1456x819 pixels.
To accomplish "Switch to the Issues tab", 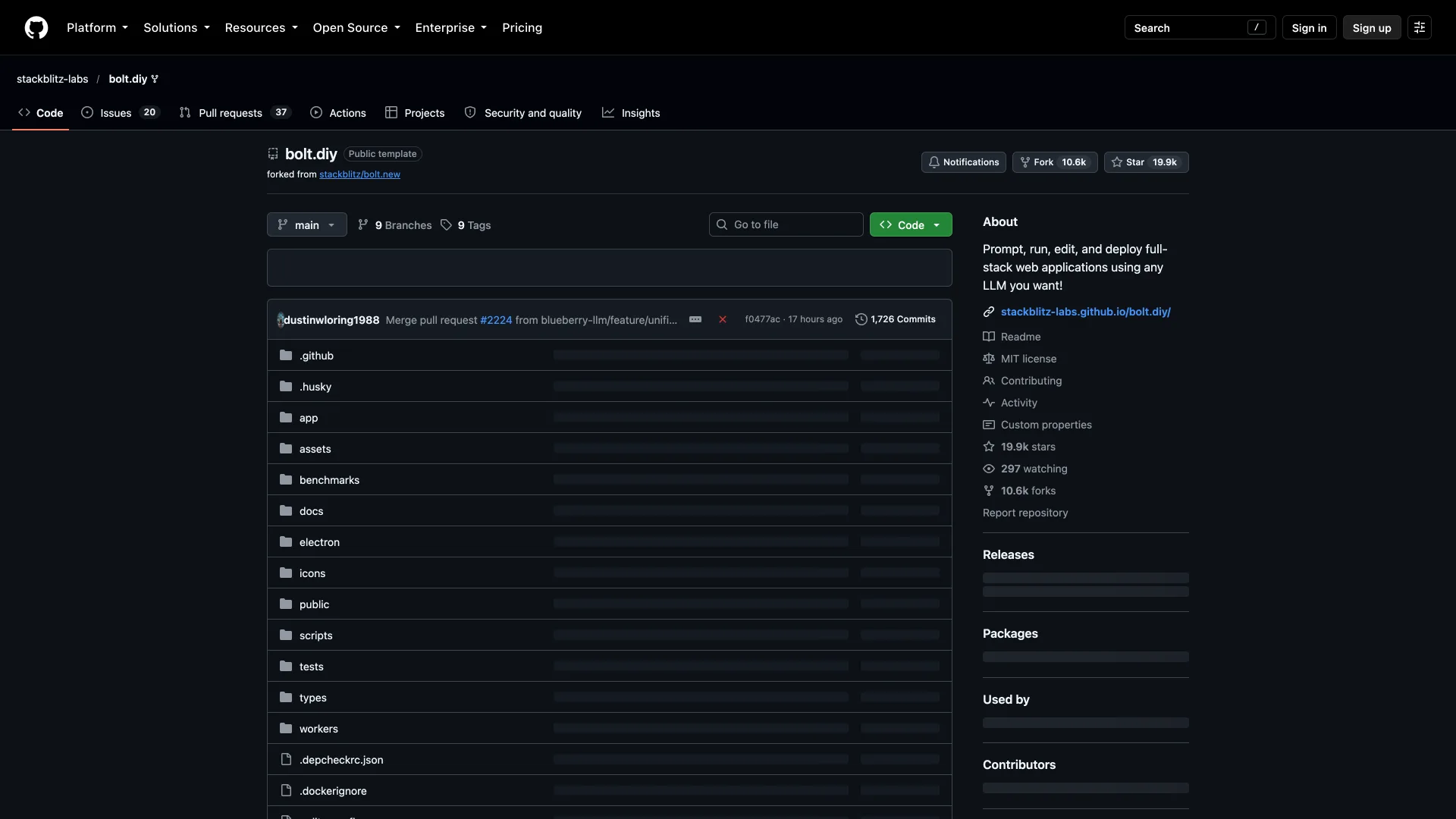I will [x=121, y=113].
